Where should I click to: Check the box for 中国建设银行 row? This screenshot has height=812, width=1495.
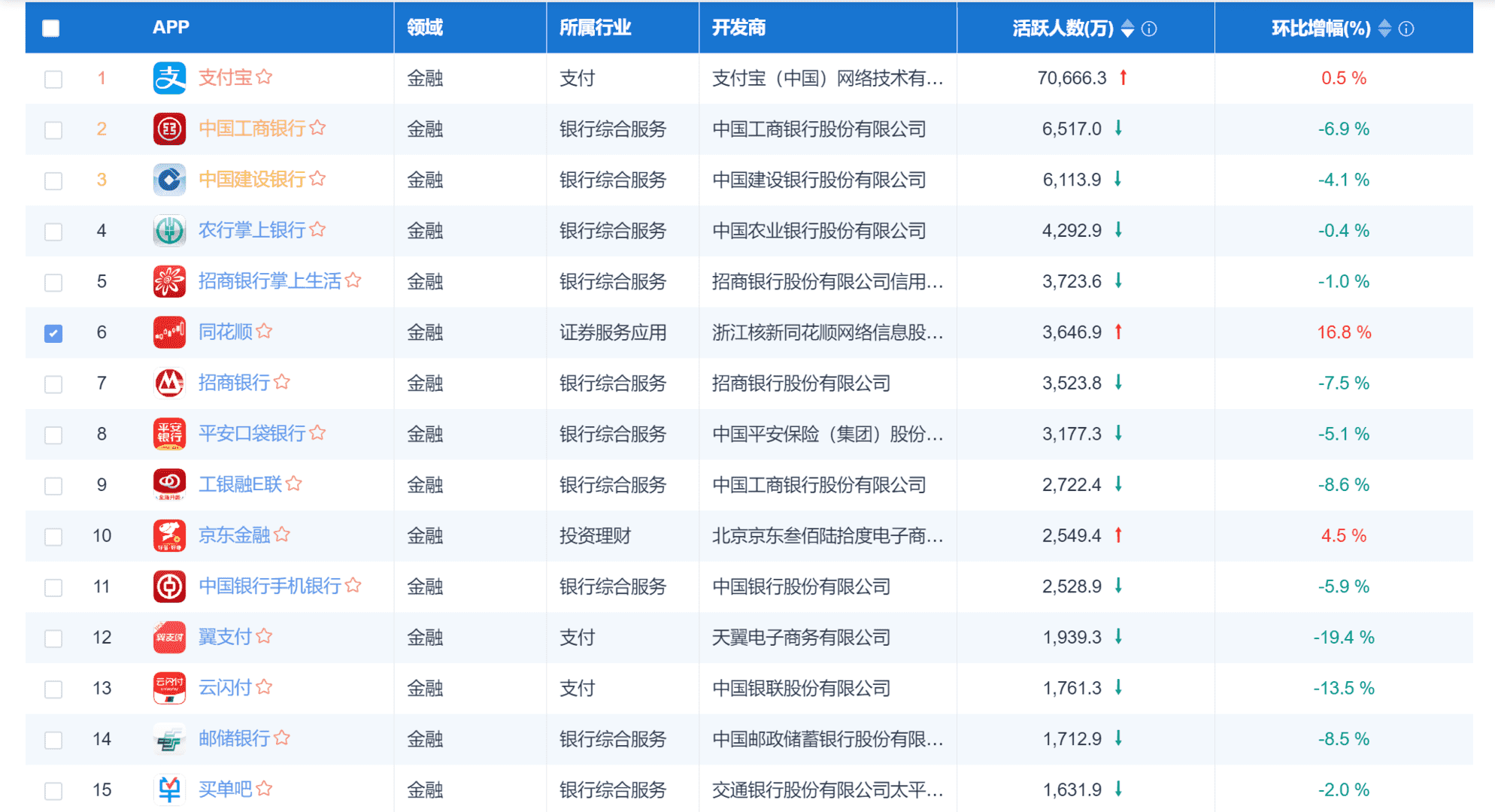click(x=53, y=181)
